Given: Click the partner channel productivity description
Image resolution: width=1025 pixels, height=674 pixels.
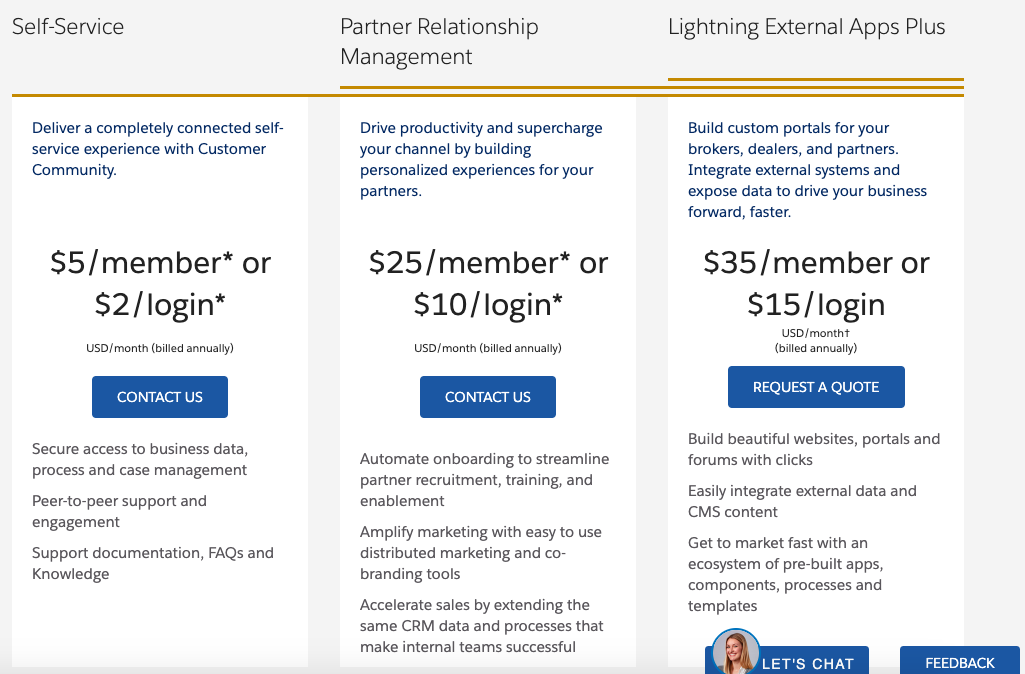Looking at the screenshot, I should tap(481, 160).
